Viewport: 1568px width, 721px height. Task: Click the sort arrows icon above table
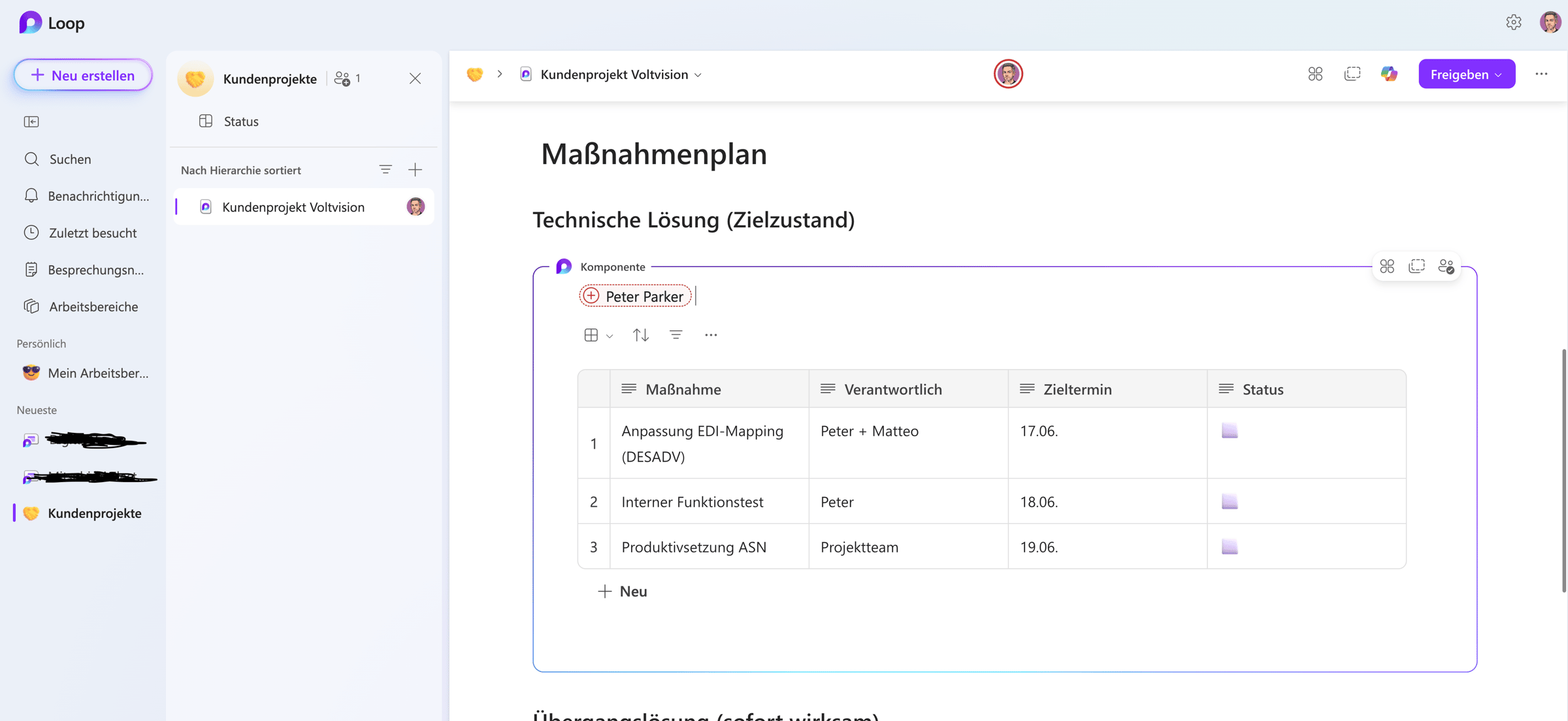point(640,335)
